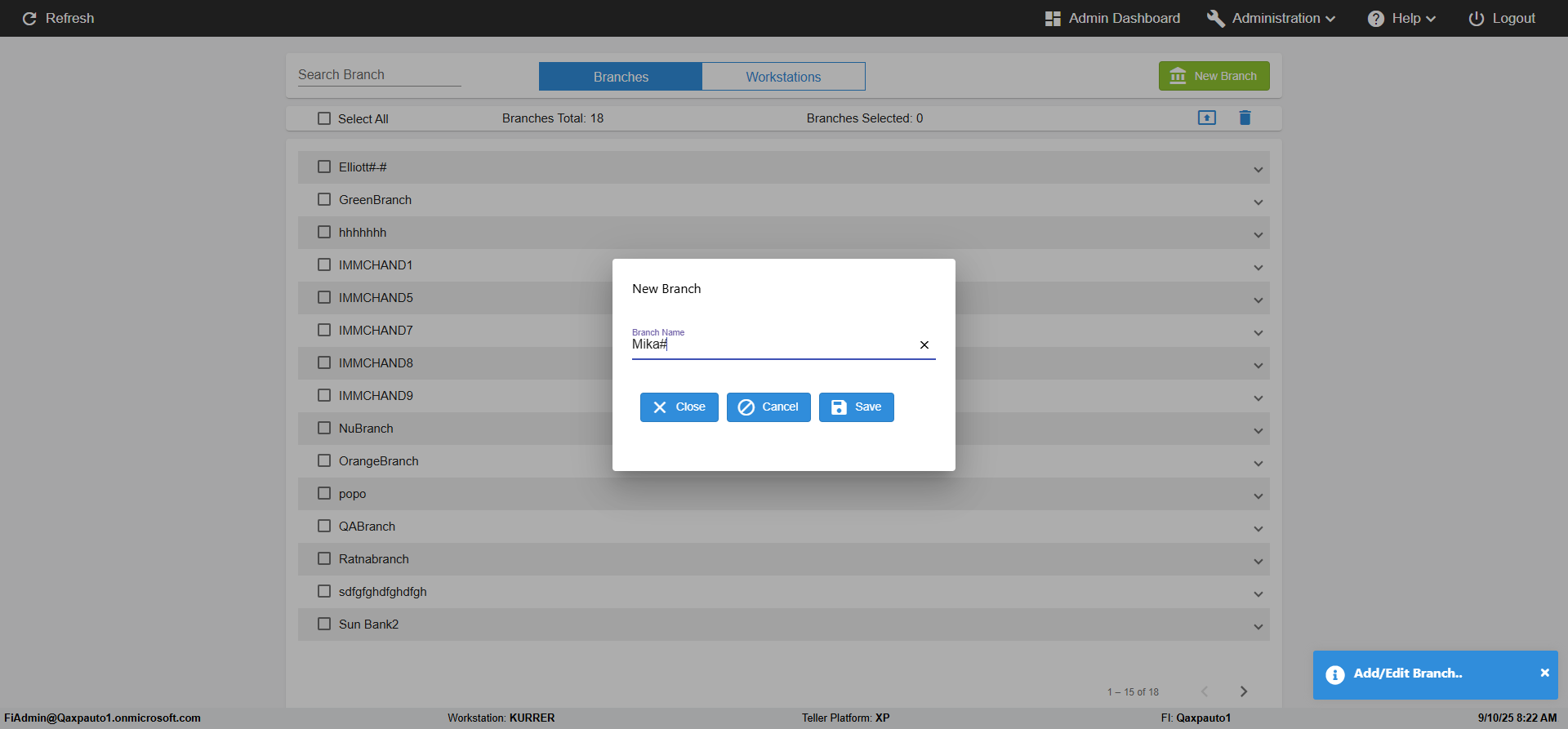The width and height of the screenshot is (1568, 729).
Task: Click the Ratnabranch name text
Action: click(x=374, y=559)
